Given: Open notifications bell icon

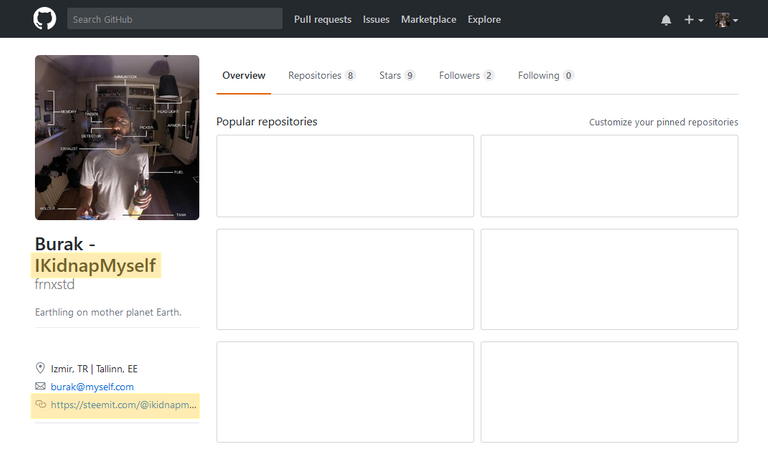Looking at the screenshot, I should (666, 20).
